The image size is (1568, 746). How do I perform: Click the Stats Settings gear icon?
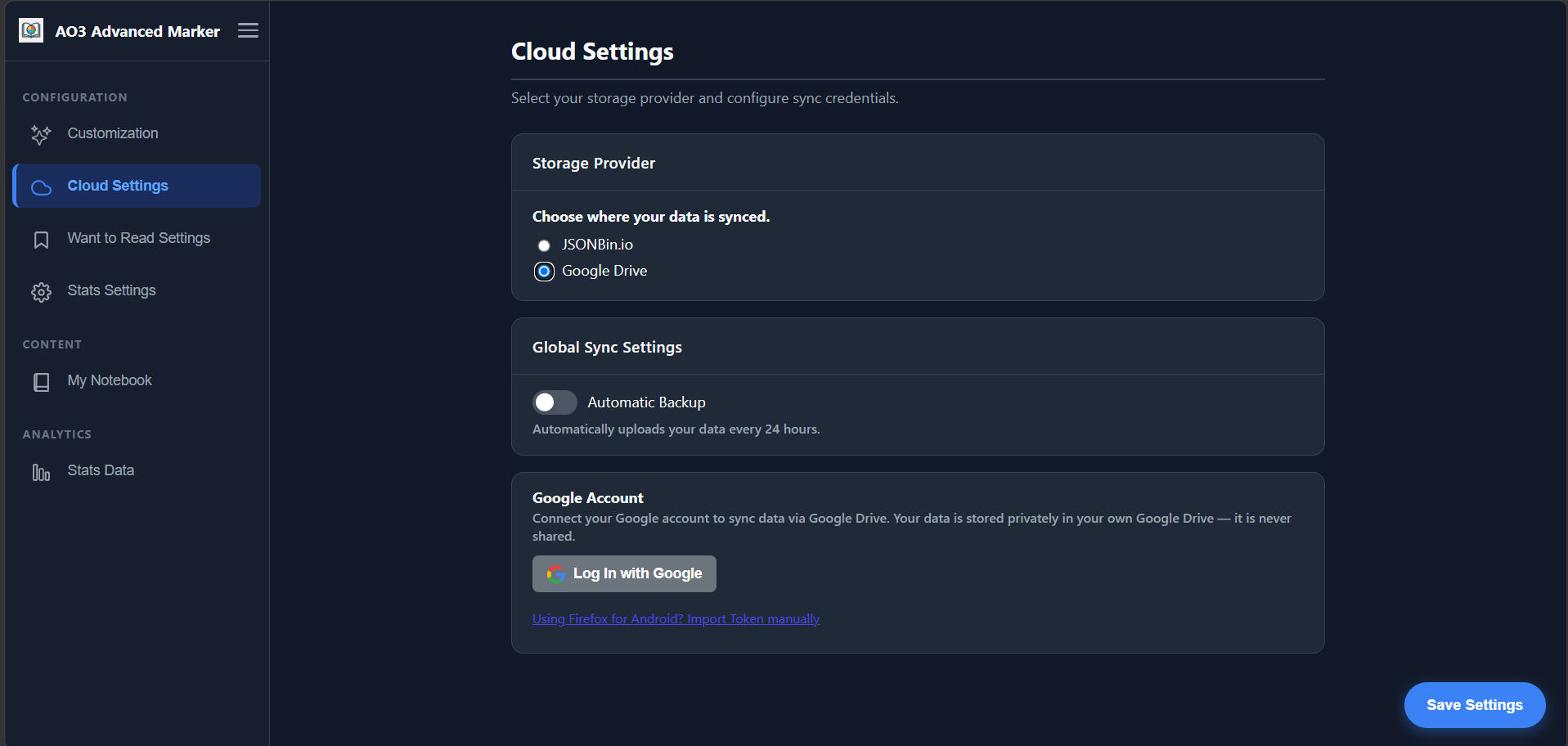tap(41, 292)
